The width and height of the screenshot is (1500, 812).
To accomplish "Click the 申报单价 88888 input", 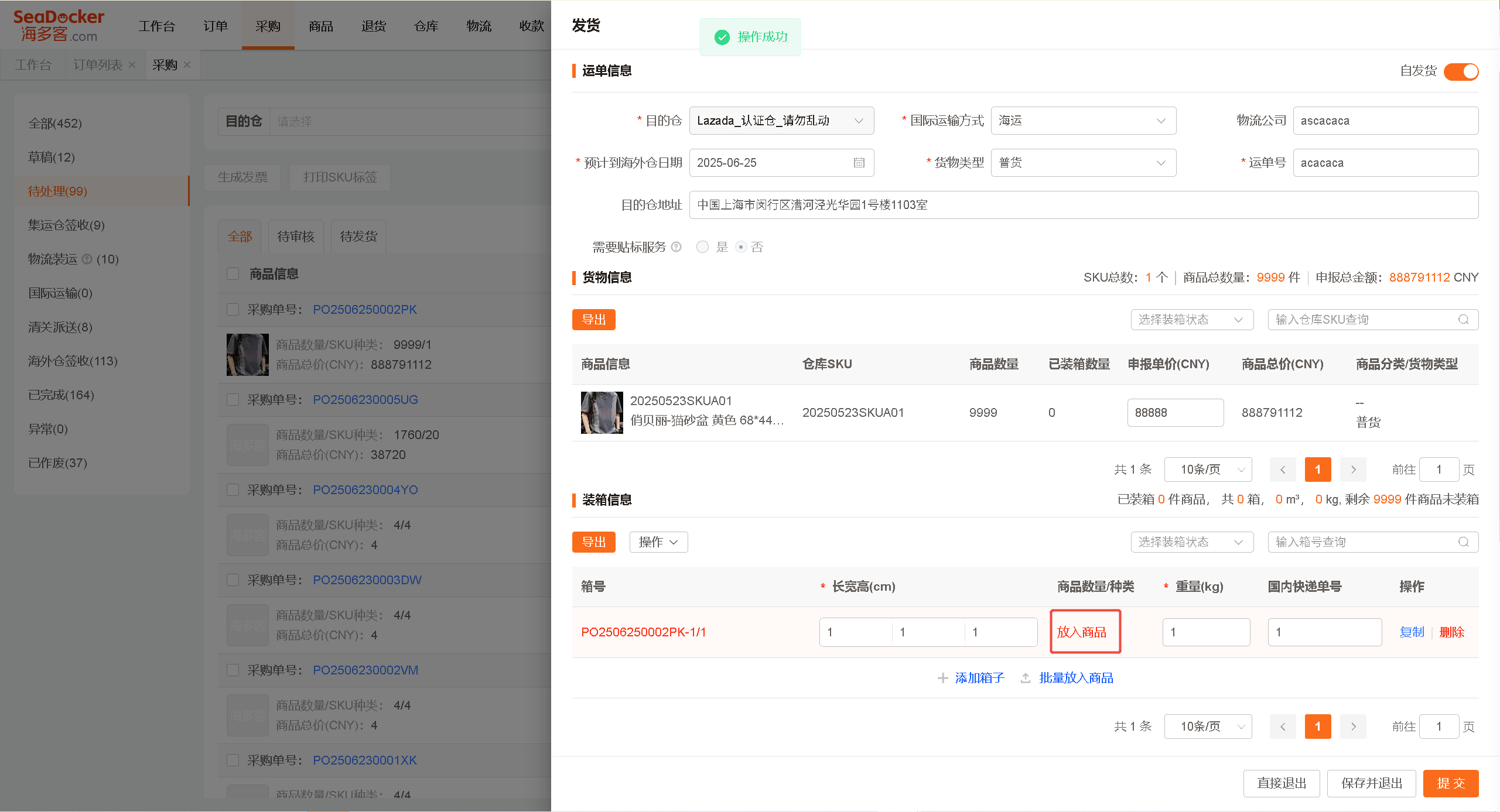I will 1175,413.
